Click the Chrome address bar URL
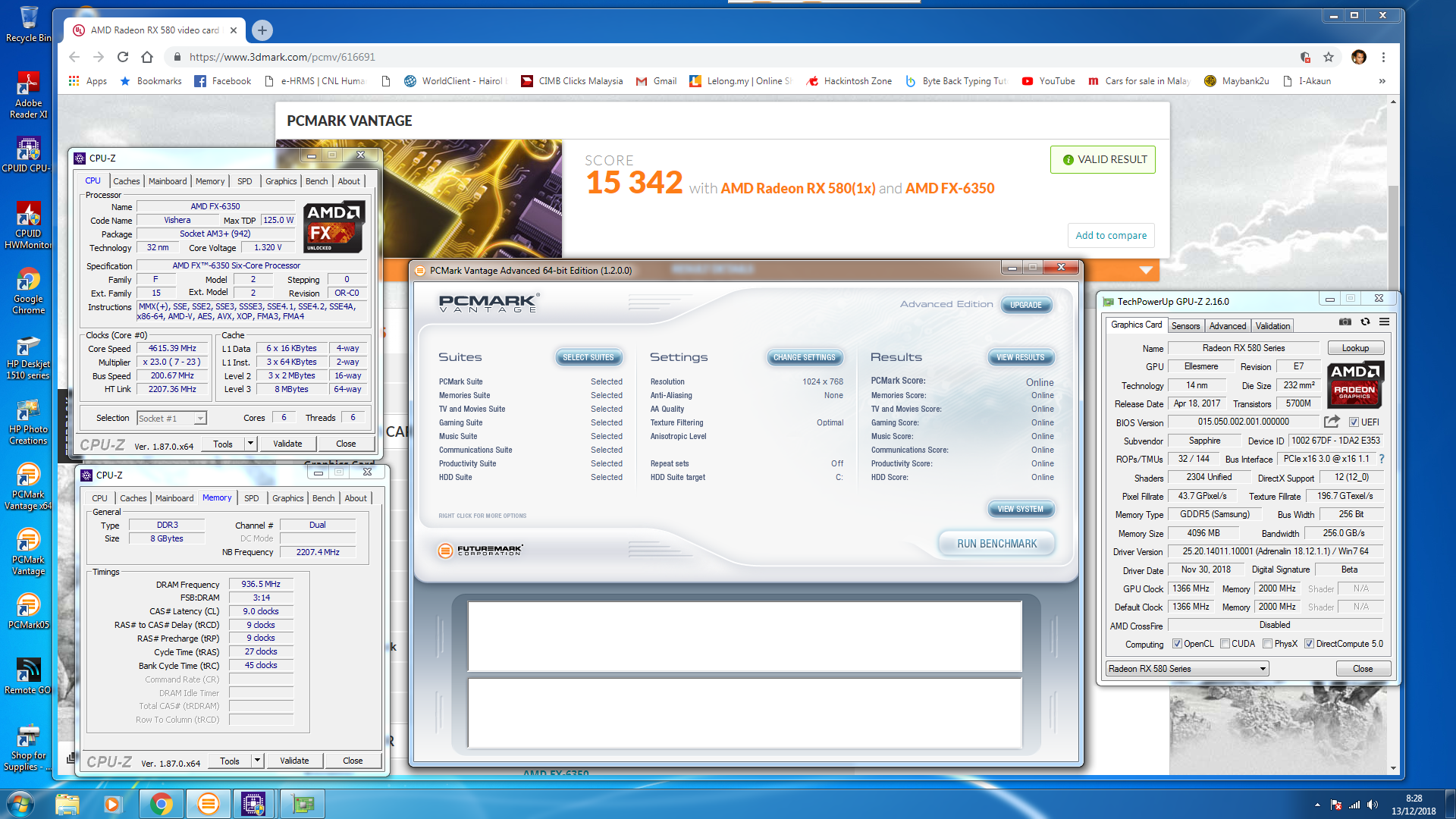1456x819 pixels. [282, 57]
